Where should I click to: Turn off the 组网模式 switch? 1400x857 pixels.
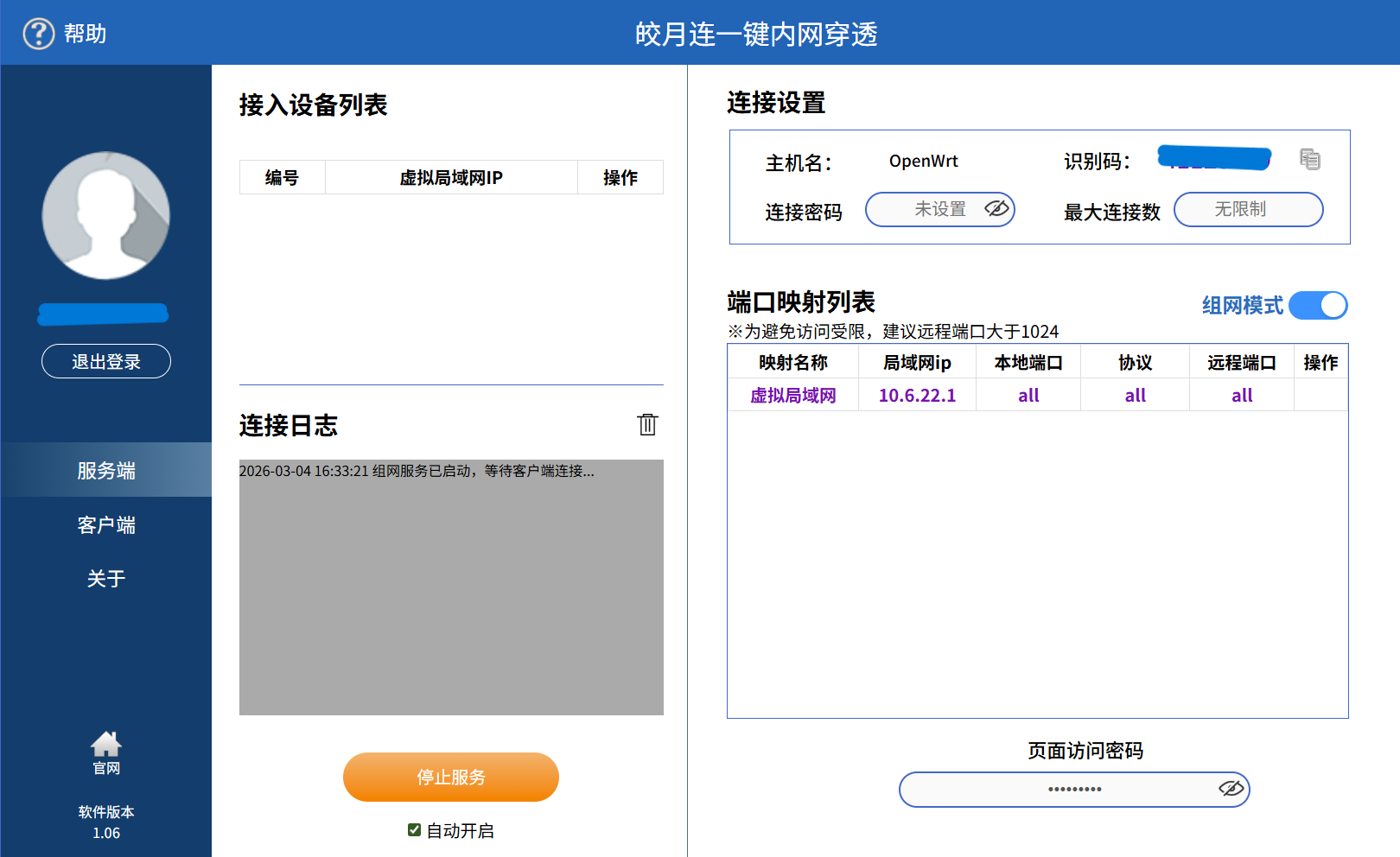[1318, 305]
